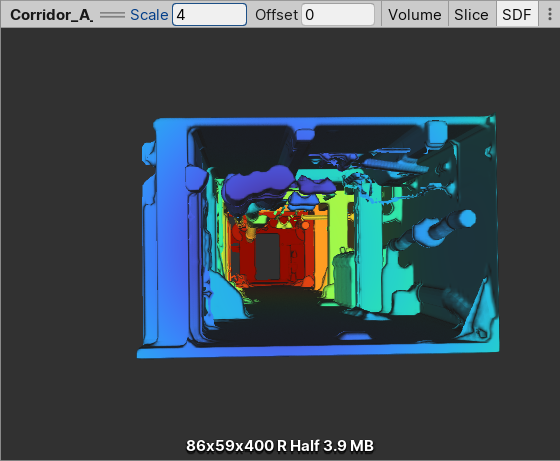Open the three-dot more options menu
The width and height of the screenshot is (560, 461).
(550, 14)
